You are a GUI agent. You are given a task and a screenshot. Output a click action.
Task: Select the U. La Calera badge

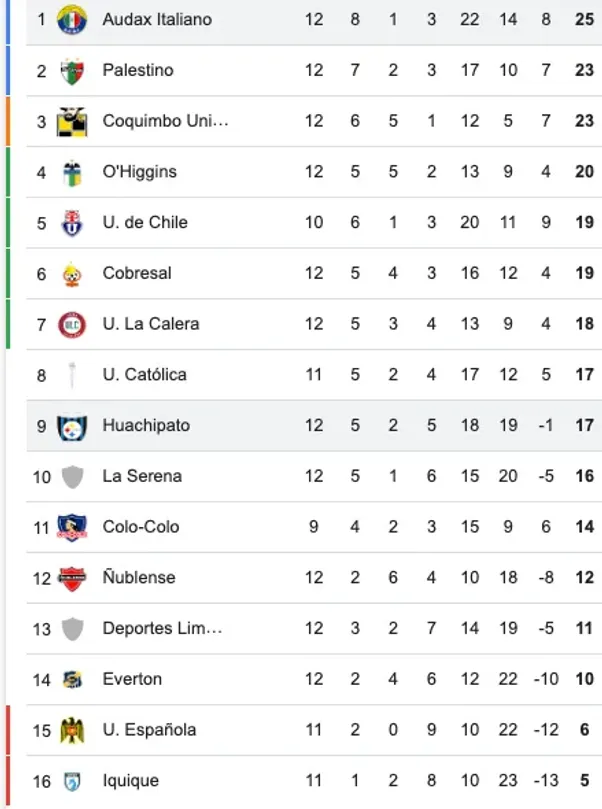[72, 324]
